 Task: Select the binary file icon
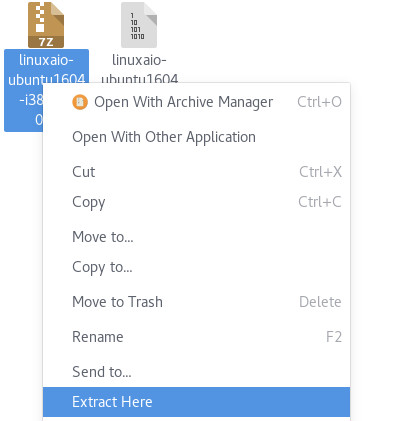pyautogui.click(x=139, y=25)
